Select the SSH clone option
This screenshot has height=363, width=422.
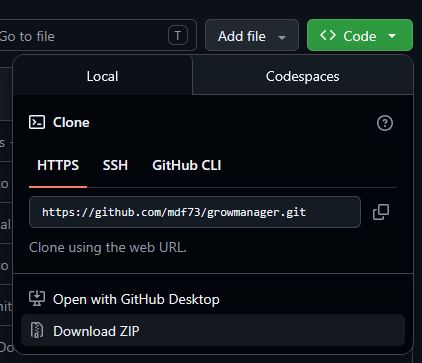[x=115, y=165]
